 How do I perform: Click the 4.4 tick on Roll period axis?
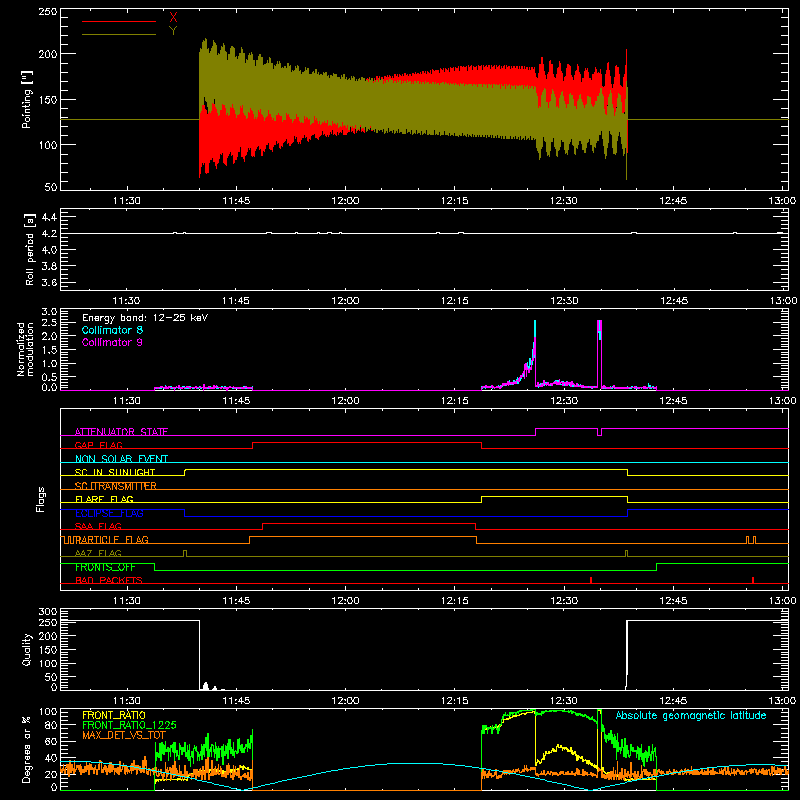49,217
